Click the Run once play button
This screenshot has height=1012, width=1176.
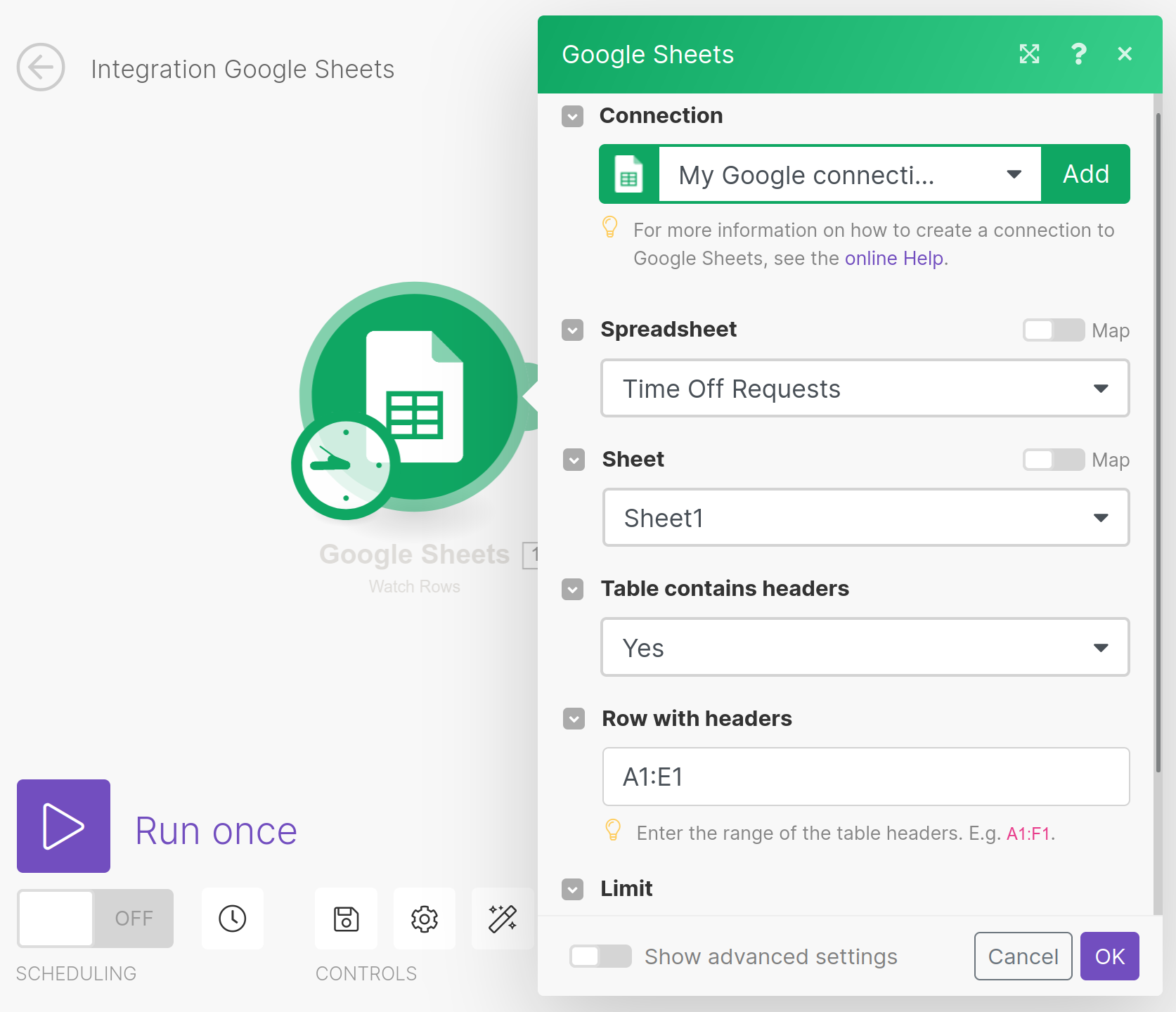63,826
